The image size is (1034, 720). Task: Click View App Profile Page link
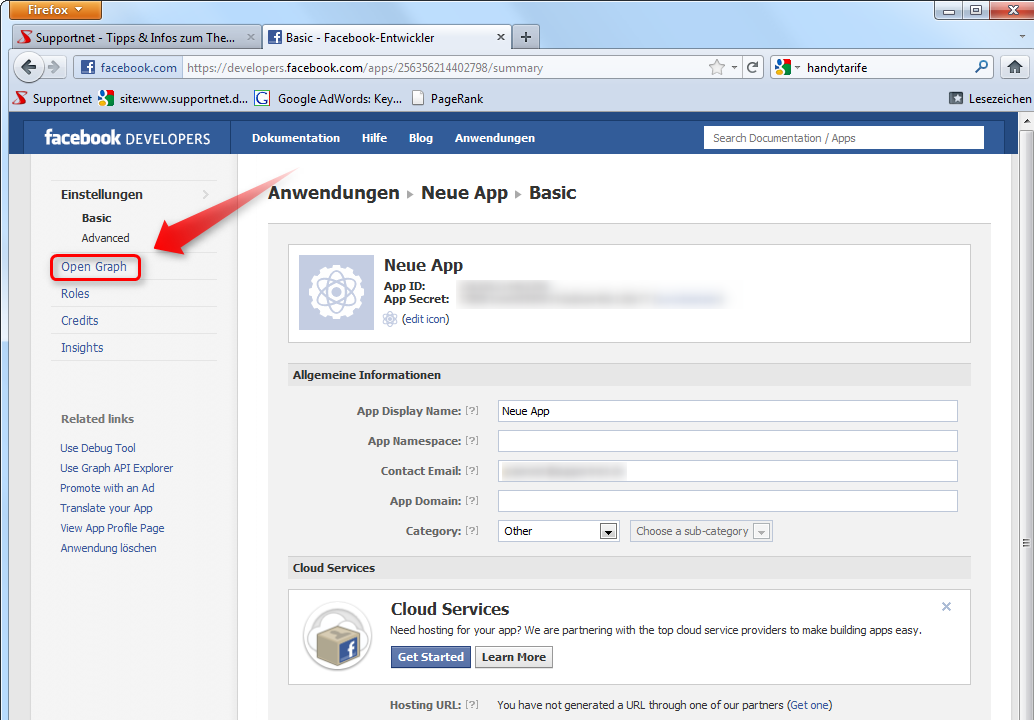pyautogui.click(x=112, y=528)
